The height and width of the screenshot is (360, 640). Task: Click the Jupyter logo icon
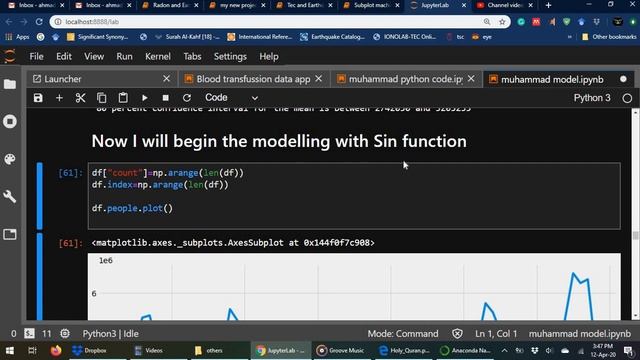coord(10,56)
